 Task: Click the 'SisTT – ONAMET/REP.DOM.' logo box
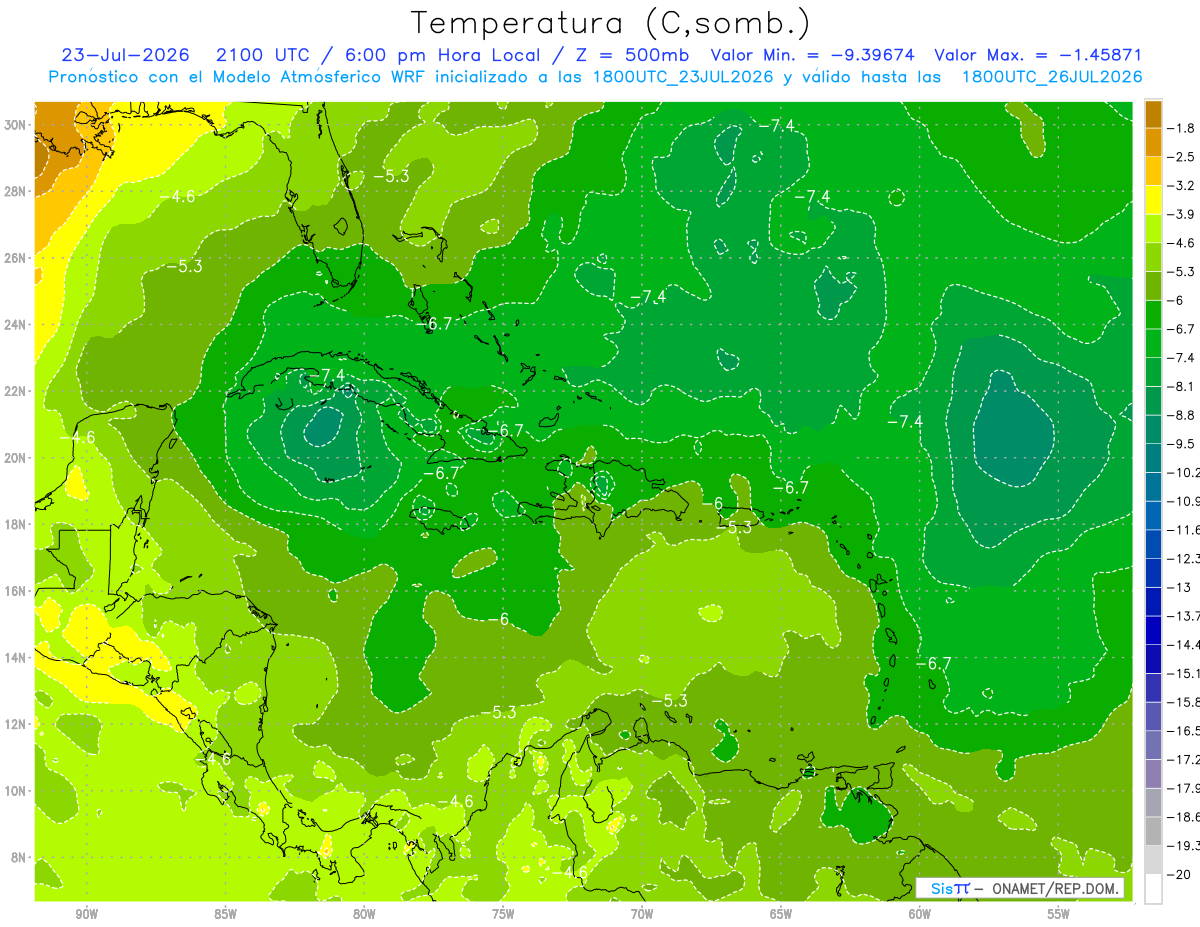pyautogui.click(x=1019, y=888)
